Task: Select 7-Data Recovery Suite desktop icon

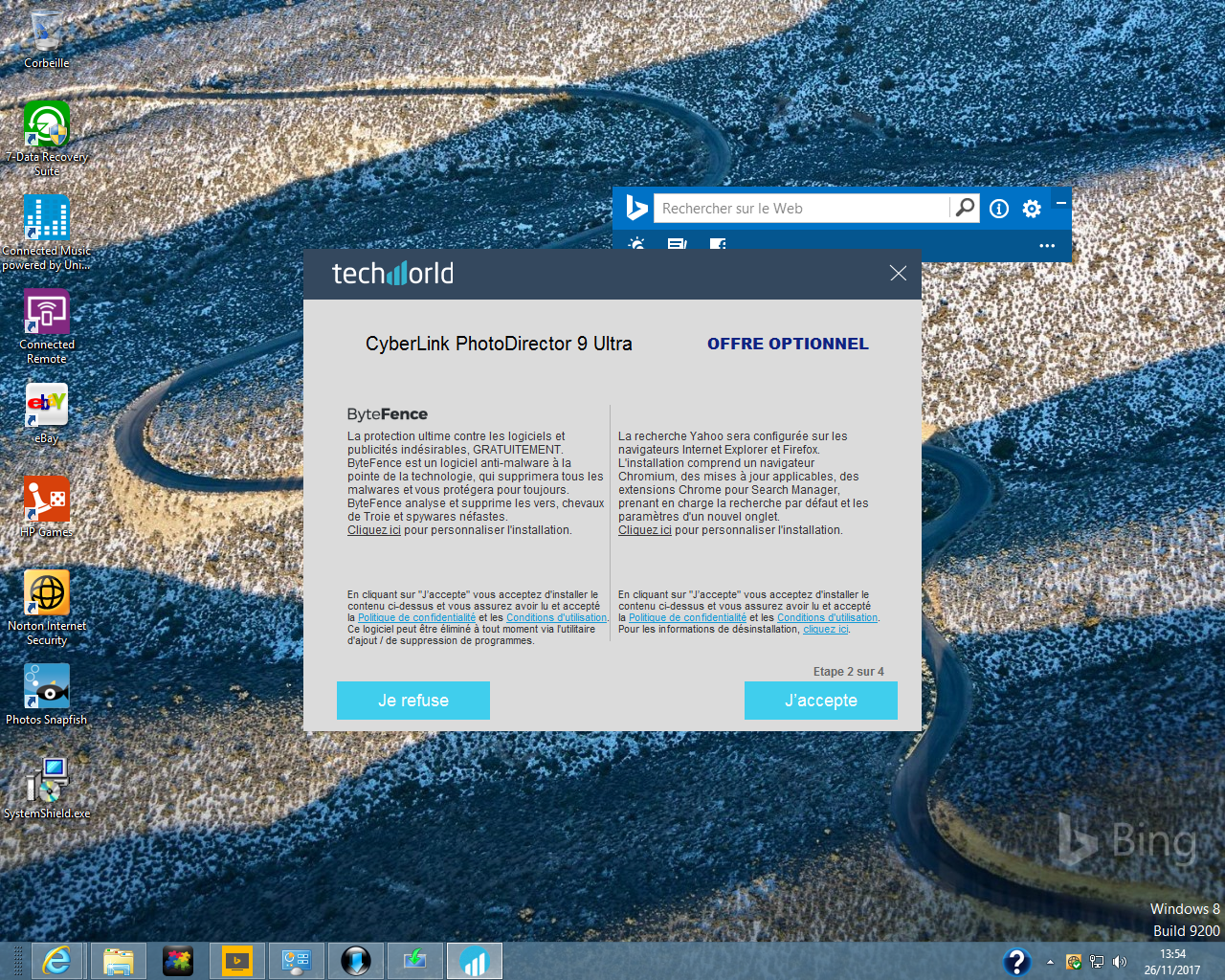Action: click(46, 139)
